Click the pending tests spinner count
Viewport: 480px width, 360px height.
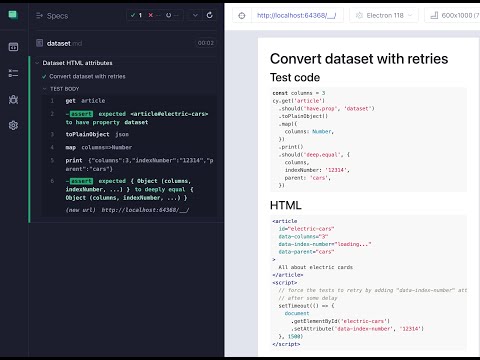(172, 15)
